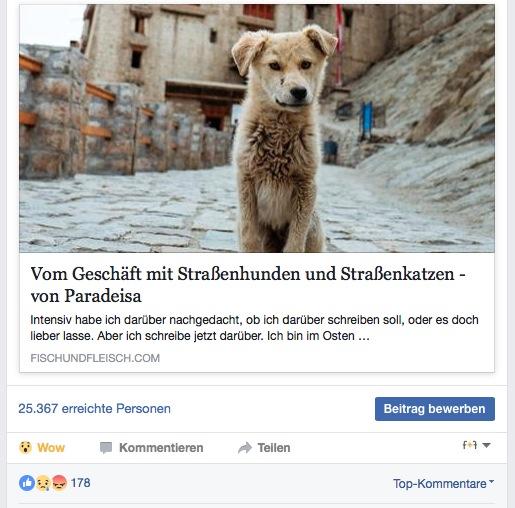Open the 178 reactions count list
Image resolution: width=515 pixels, height=508 pixels.
click(80, 483)
